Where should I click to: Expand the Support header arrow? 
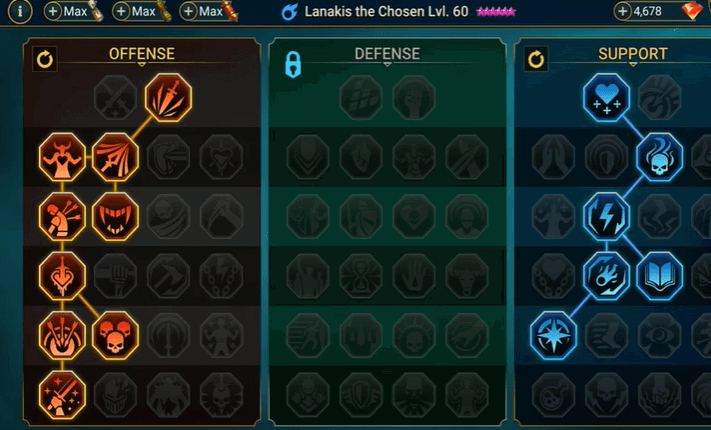tap(633, 65)
